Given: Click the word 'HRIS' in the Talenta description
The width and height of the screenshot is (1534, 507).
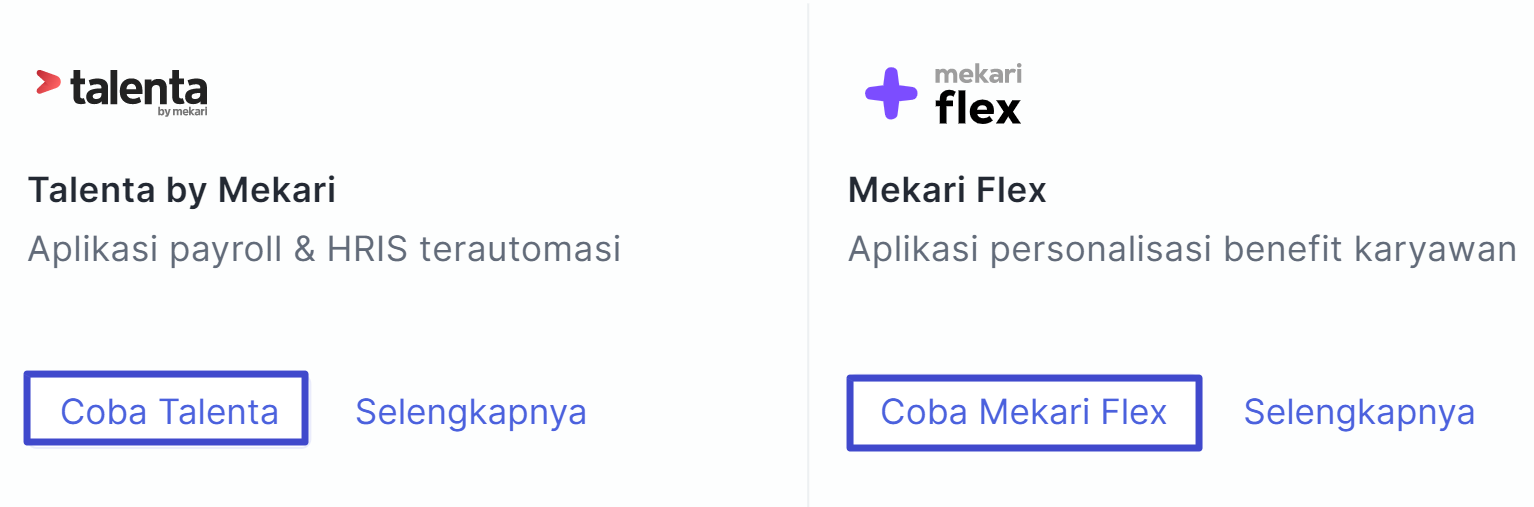Looking at the screenshot, I should [x=367, y=248].
